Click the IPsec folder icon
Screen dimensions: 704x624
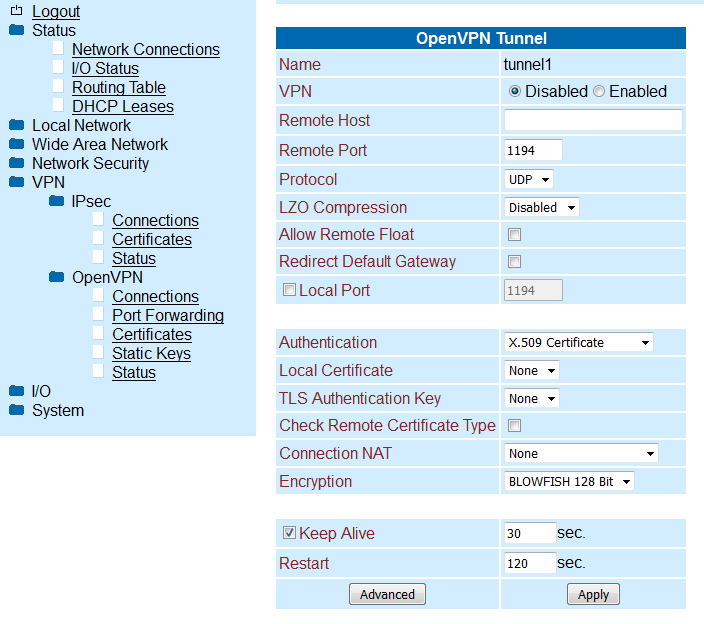point(57,201)
